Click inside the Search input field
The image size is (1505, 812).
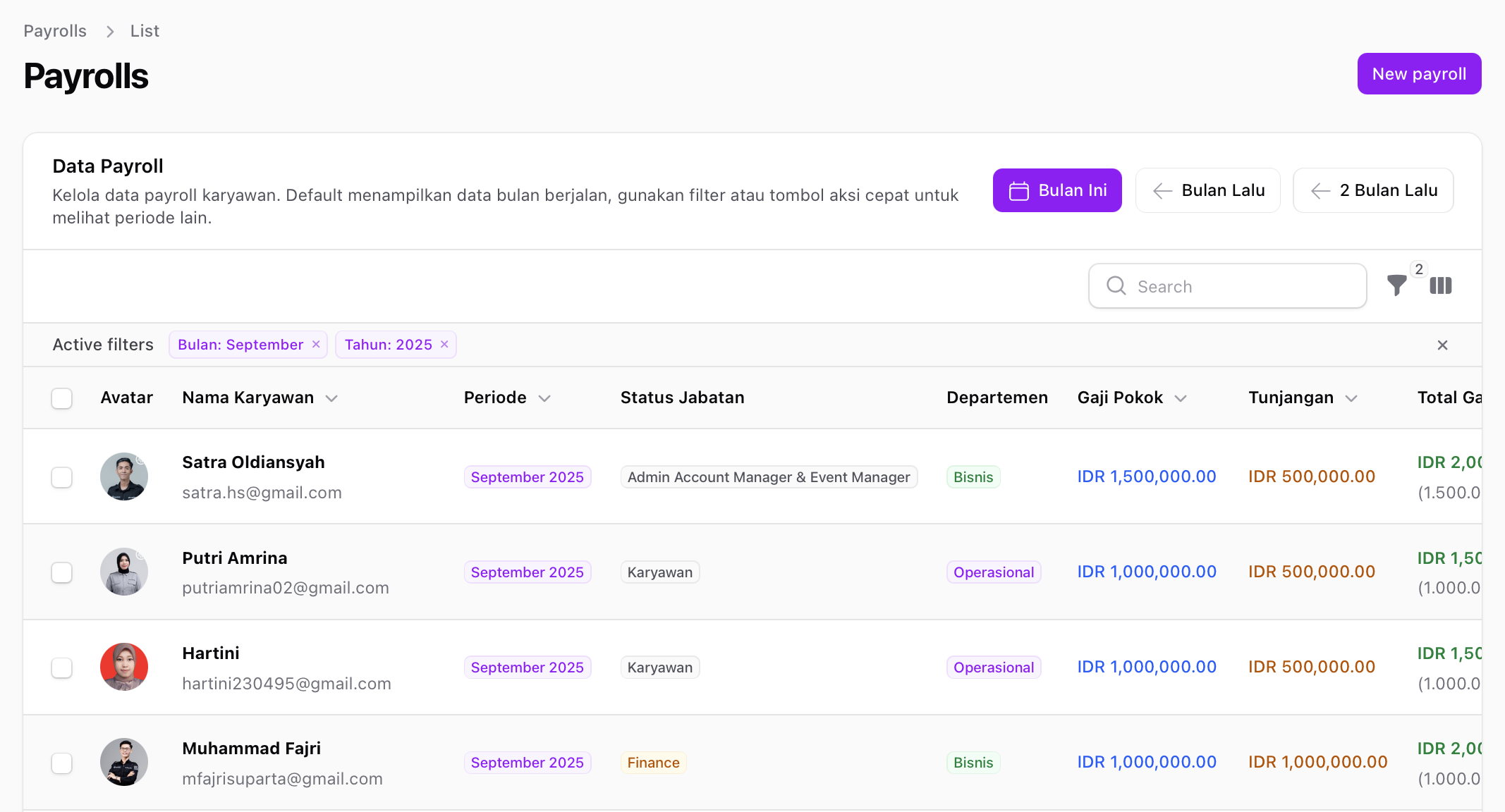[1227, 286]
